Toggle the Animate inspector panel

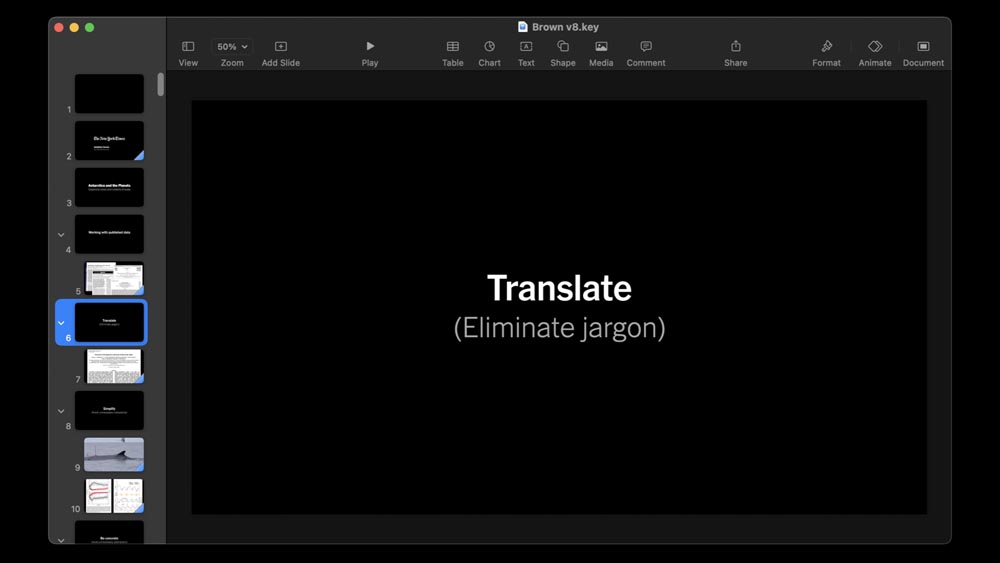875,47
